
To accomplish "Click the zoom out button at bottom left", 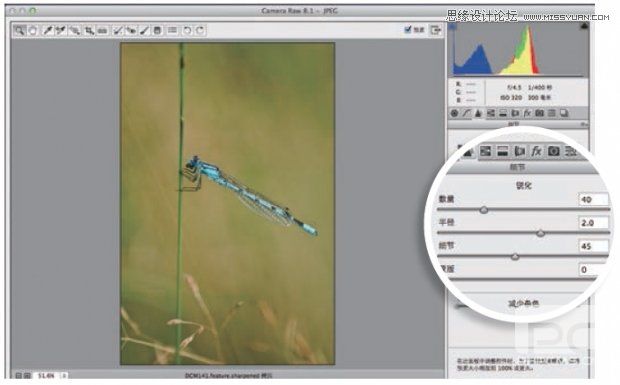I will pyautogui.click(x=18, y=376).
